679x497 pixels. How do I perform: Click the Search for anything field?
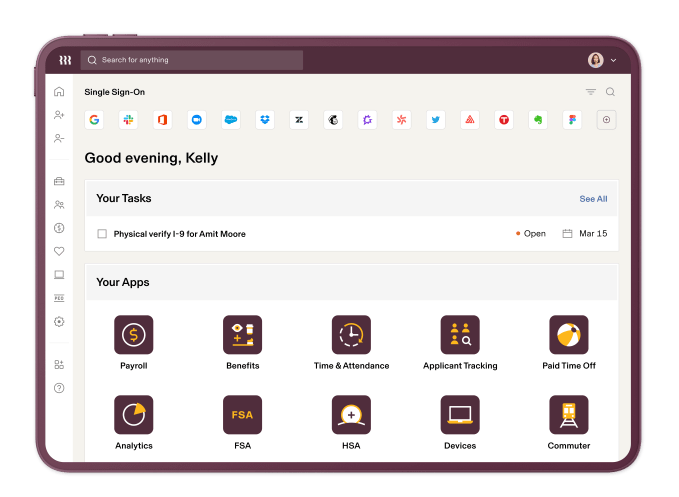tap(192, 60)
